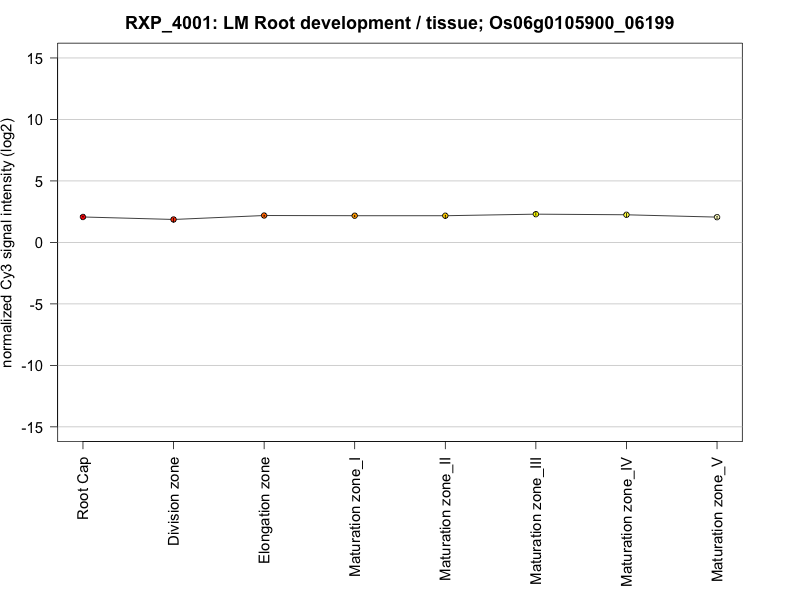Image resolution: width=800 pixels, height=600 pixels.
Task: Click the chart title text
Action: [399, 22]
